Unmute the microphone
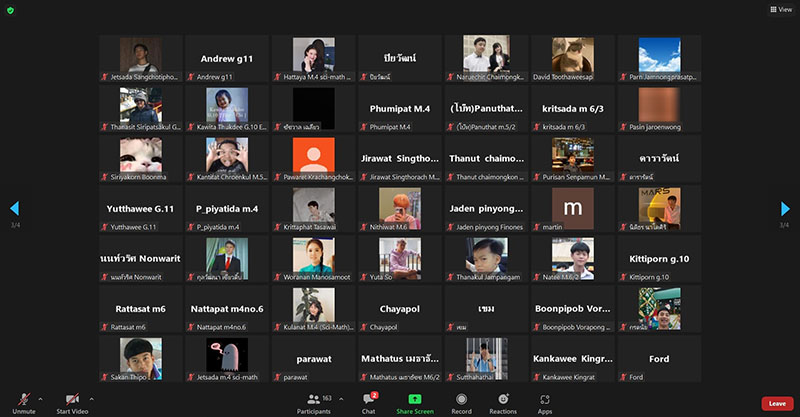 tap(23, 401)
